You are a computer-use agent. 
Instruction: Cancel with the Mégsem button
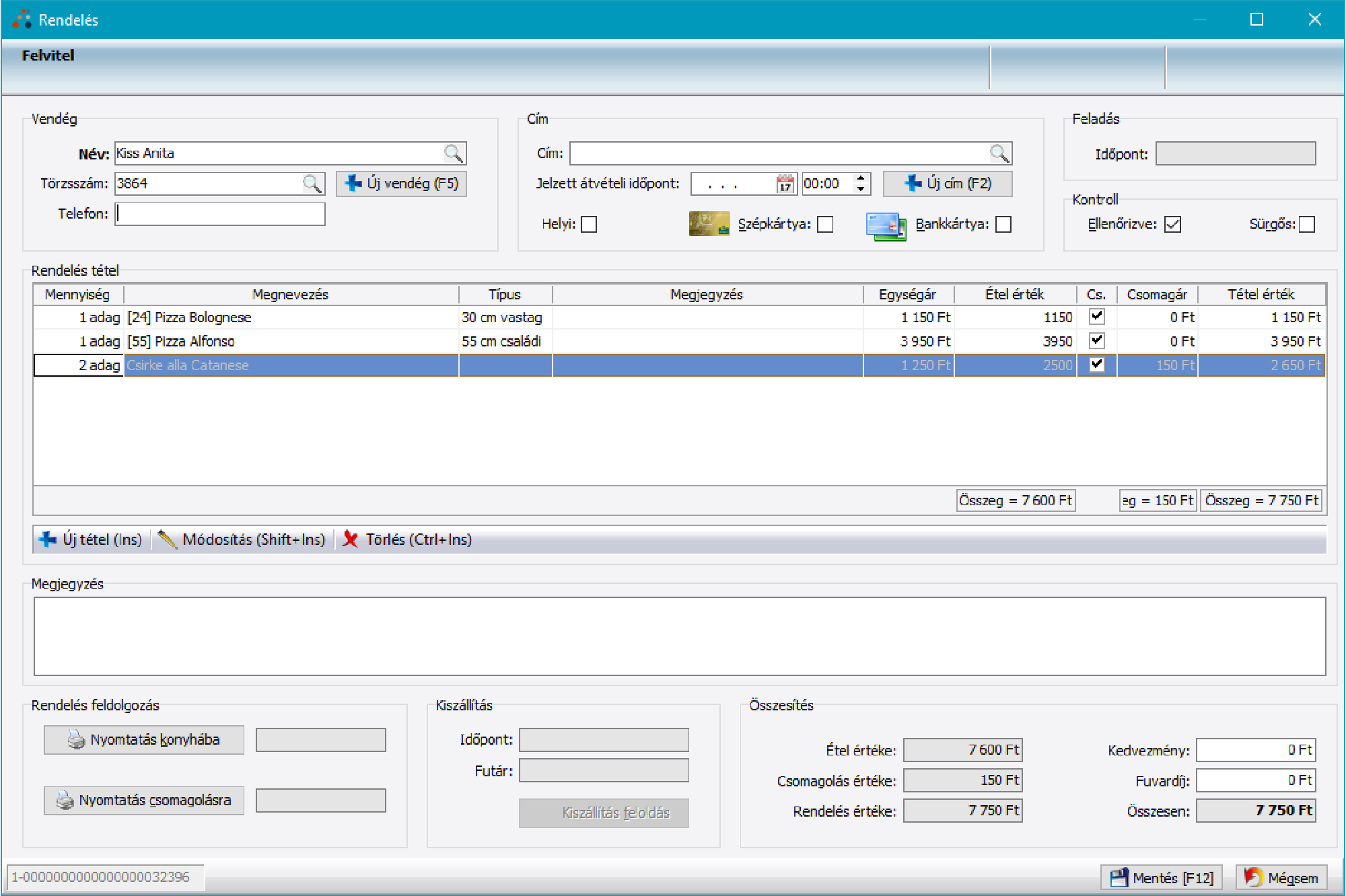tap(1281, 878)
